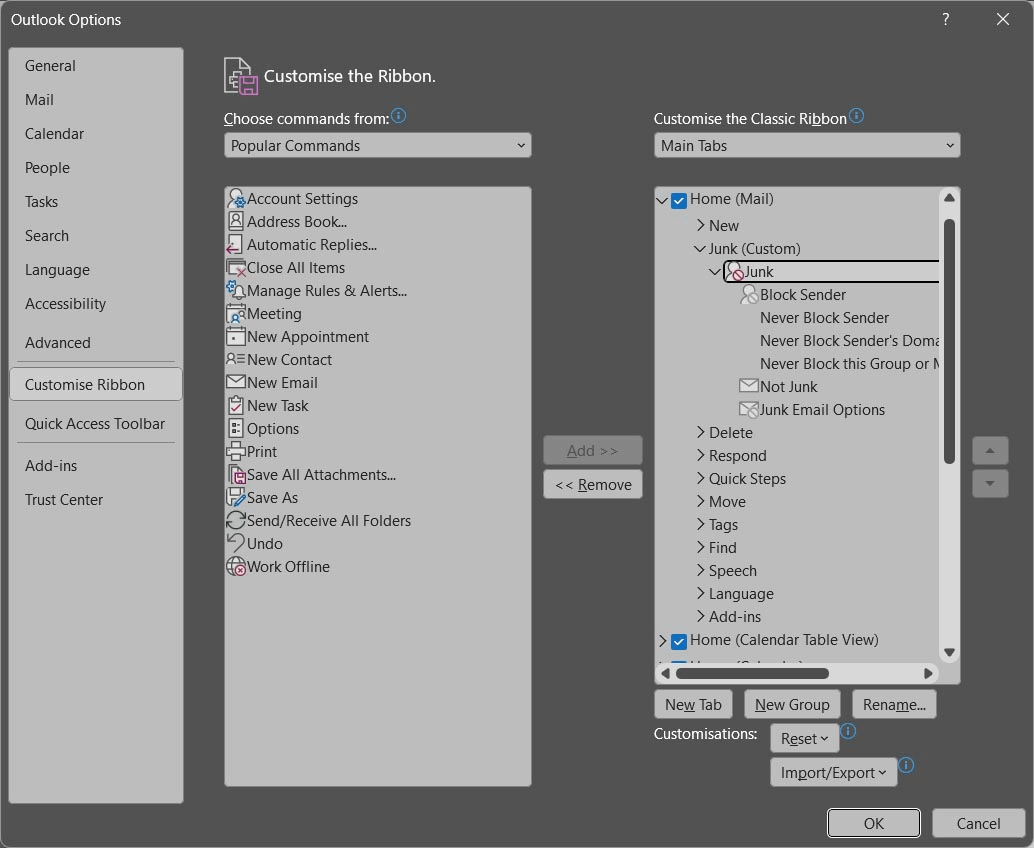Click the Rename... button
Viewport: 1034px width, 848px height.
click(x=894, y=704)
